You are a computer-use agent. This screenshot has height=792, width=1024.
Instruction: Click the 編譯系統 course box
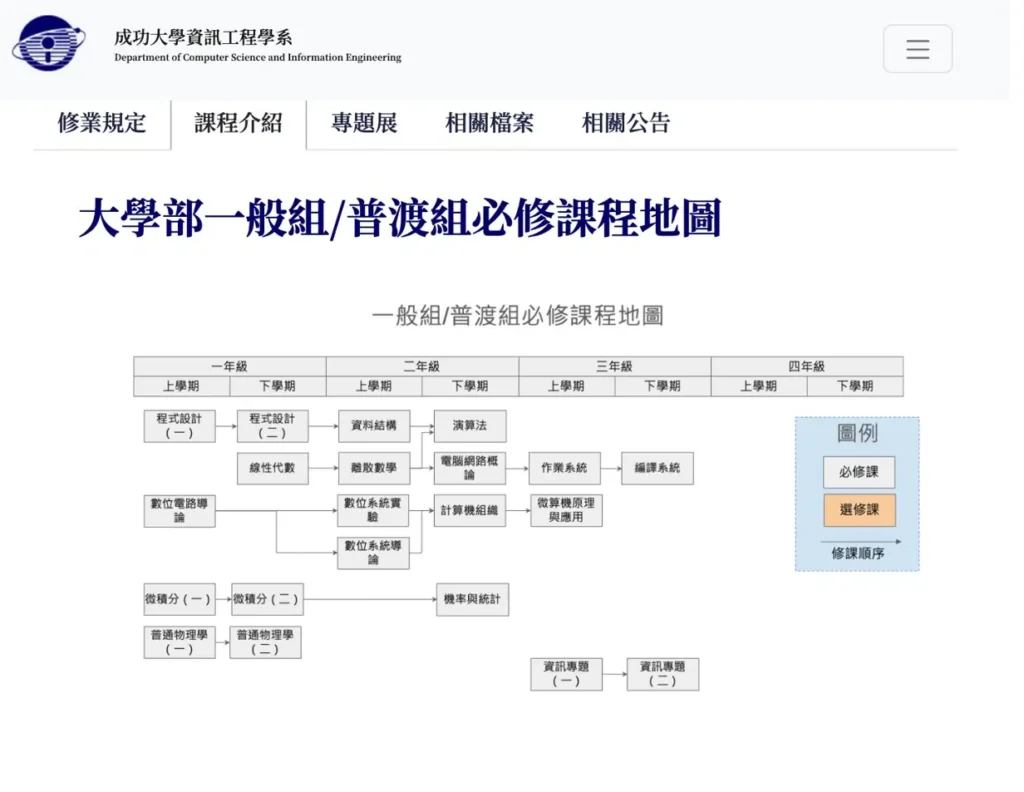[658, 468]
